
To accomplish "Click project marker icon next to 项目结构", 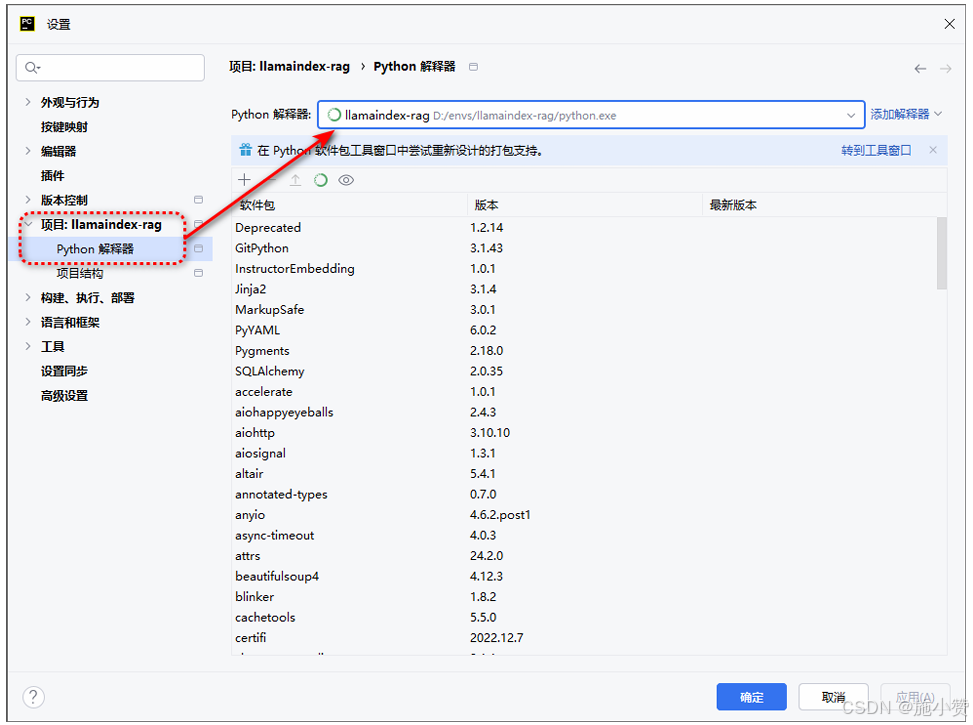I will (199, 273).
